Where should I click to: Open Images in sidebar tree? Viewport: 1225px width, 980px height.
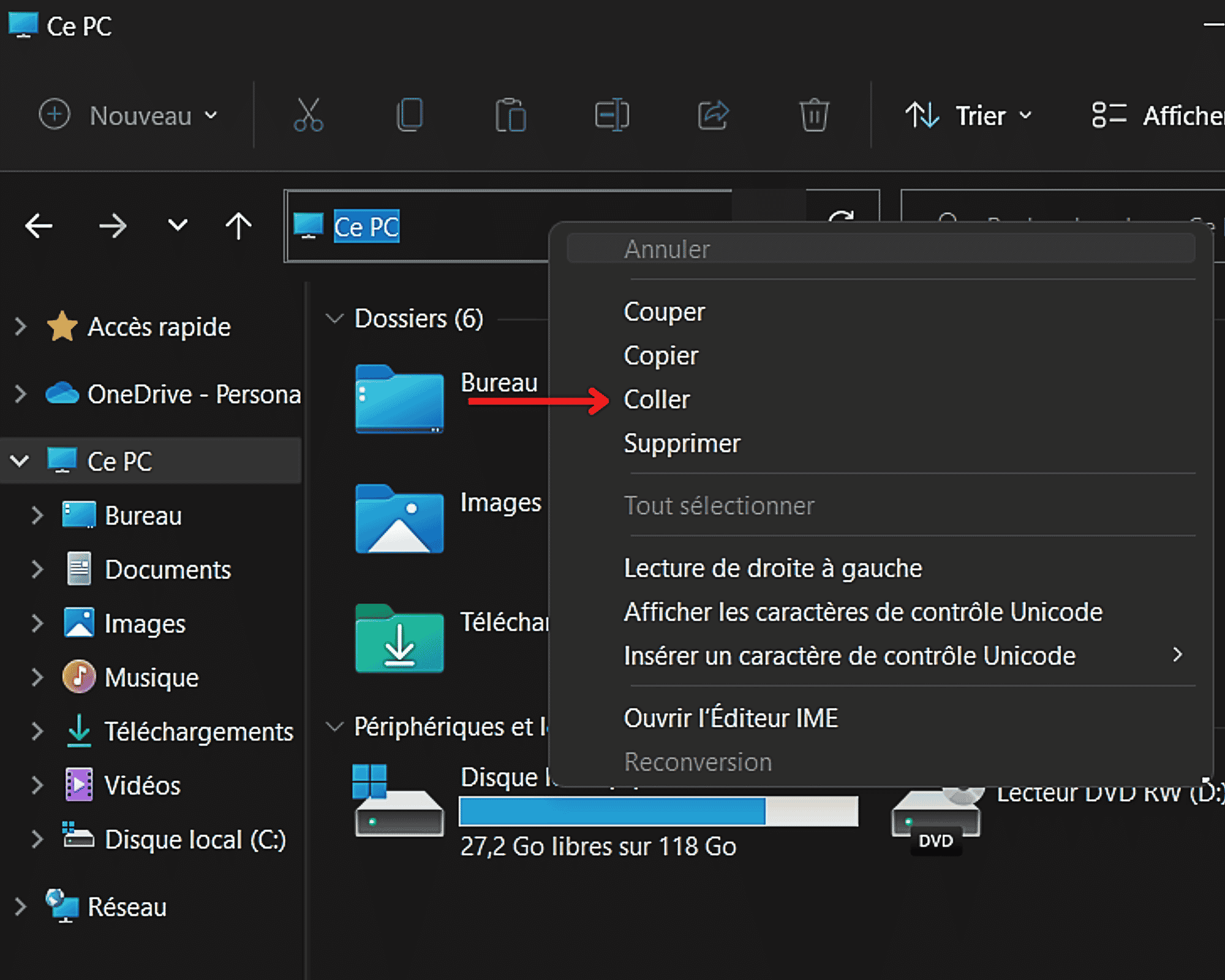[x=124, y=624]
